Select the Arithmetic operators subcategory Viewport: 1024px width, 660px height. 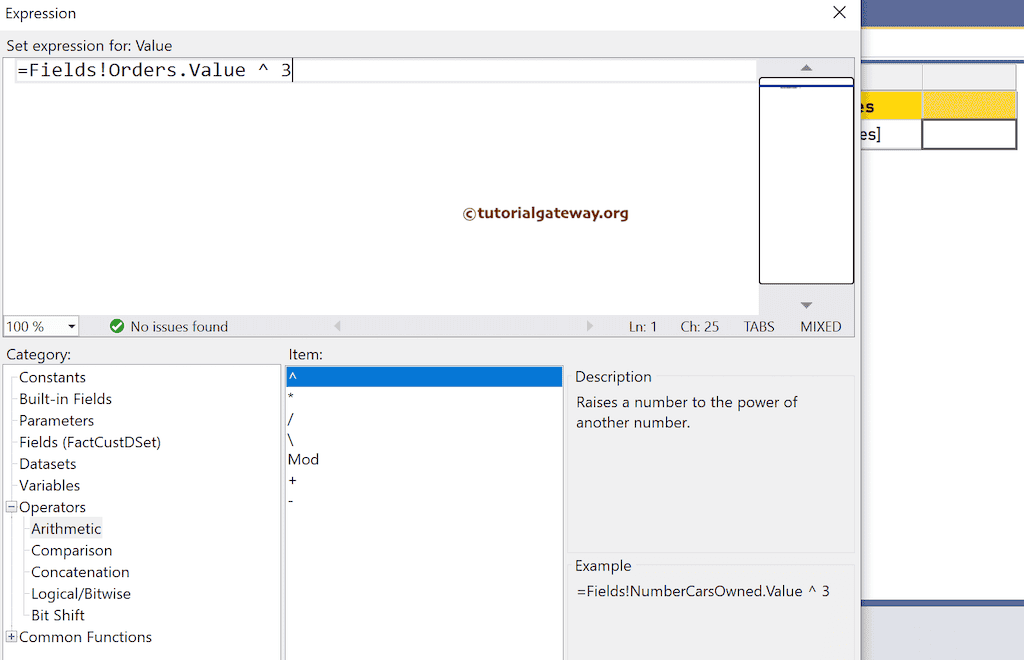point(66,529)
